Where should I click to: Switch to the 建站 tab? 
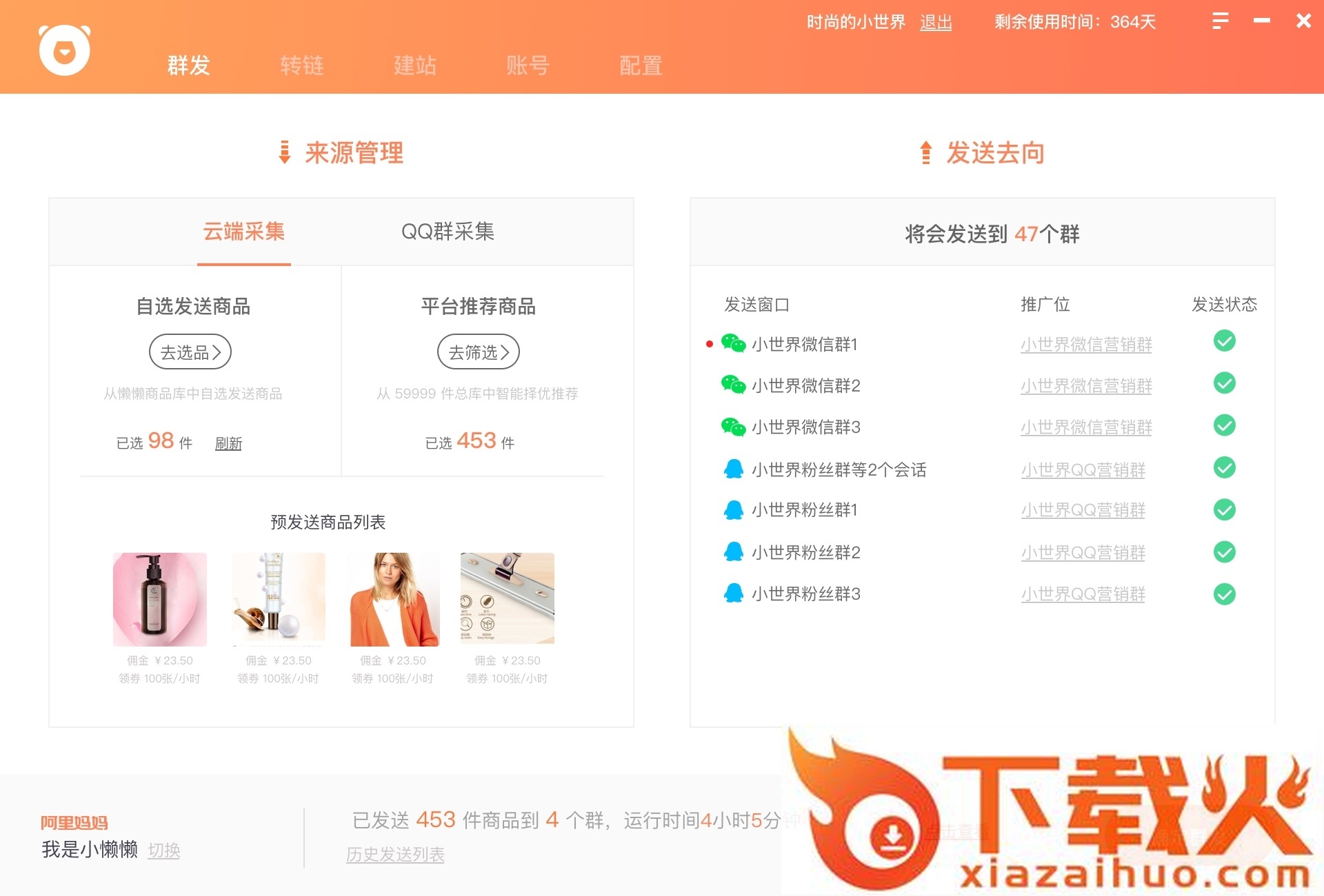click(414, 65)
